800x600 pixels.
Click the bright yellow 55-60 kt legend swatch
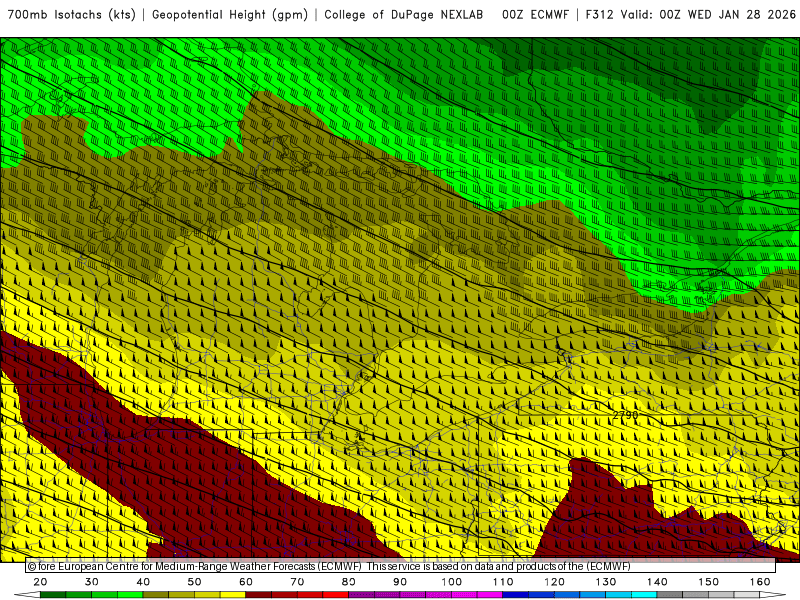click(233, 595)
